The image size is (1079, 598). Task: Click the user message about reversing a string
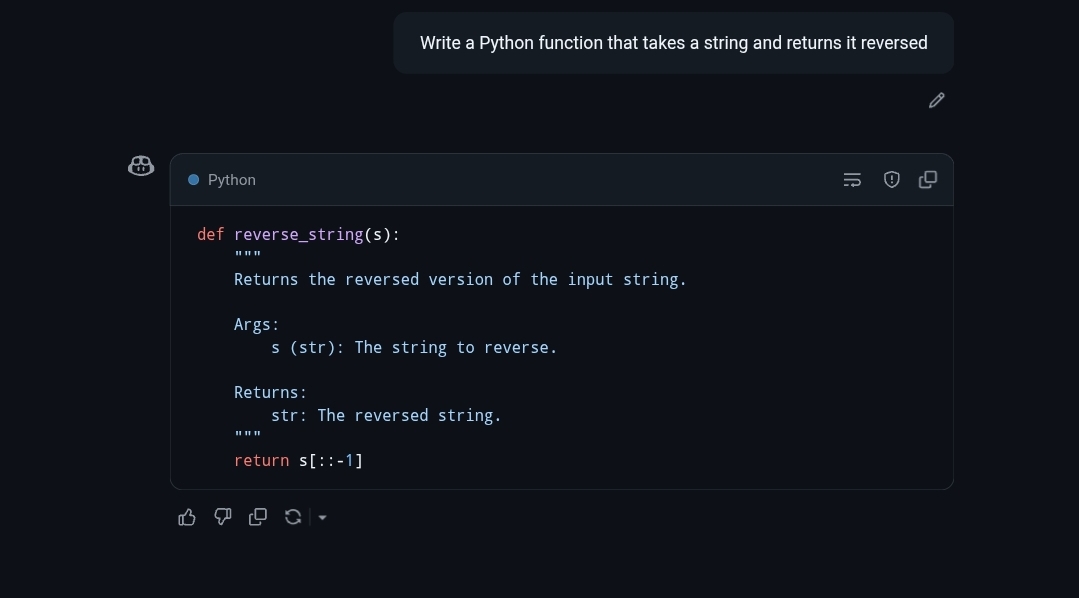[673, 43]
